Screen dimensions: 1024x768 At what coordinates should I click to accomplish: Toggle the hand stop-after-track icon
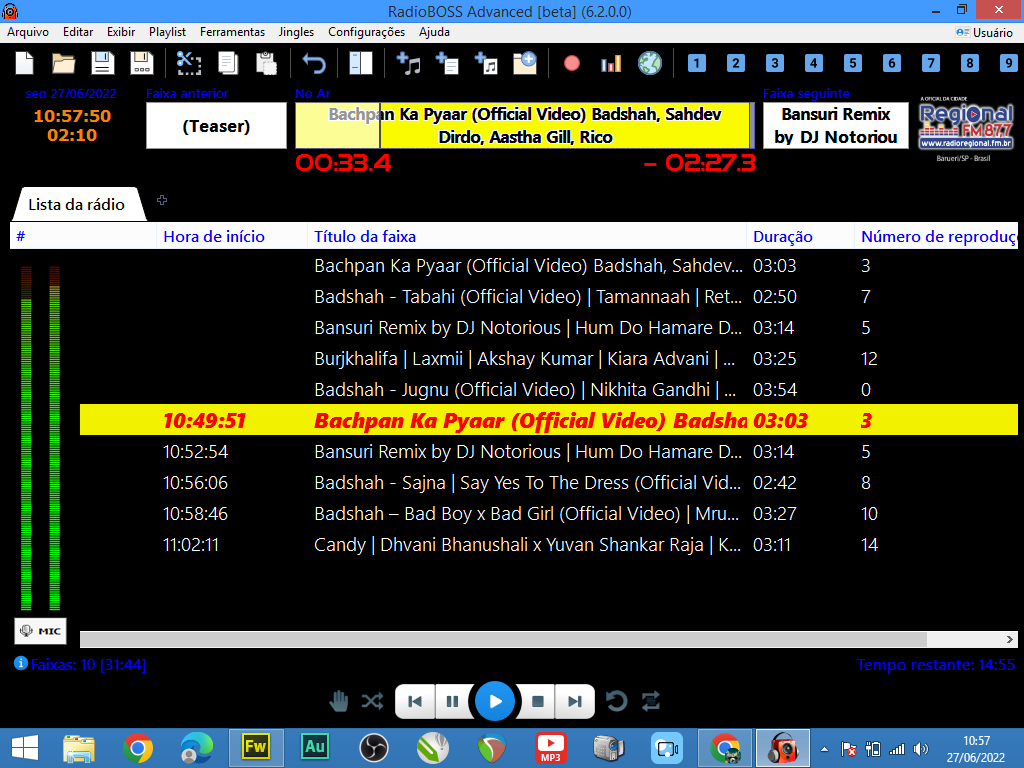[338, 701]
